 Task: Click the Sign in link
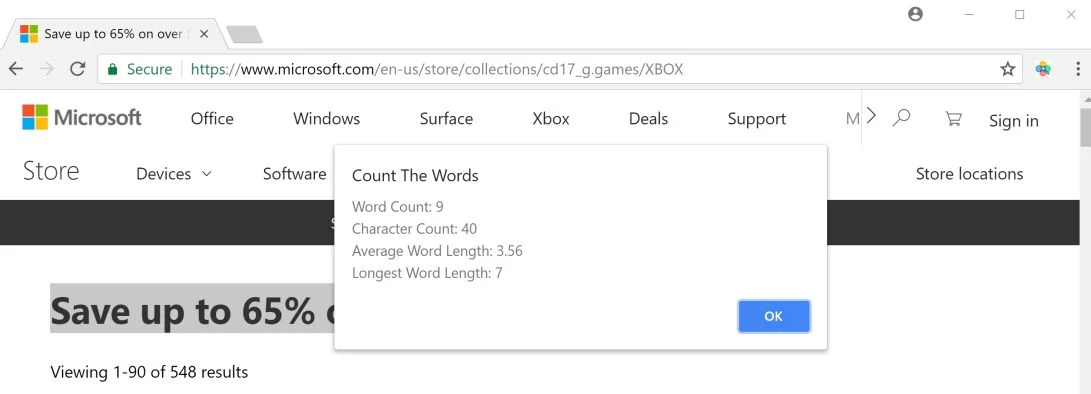[x=1014, y=121]
